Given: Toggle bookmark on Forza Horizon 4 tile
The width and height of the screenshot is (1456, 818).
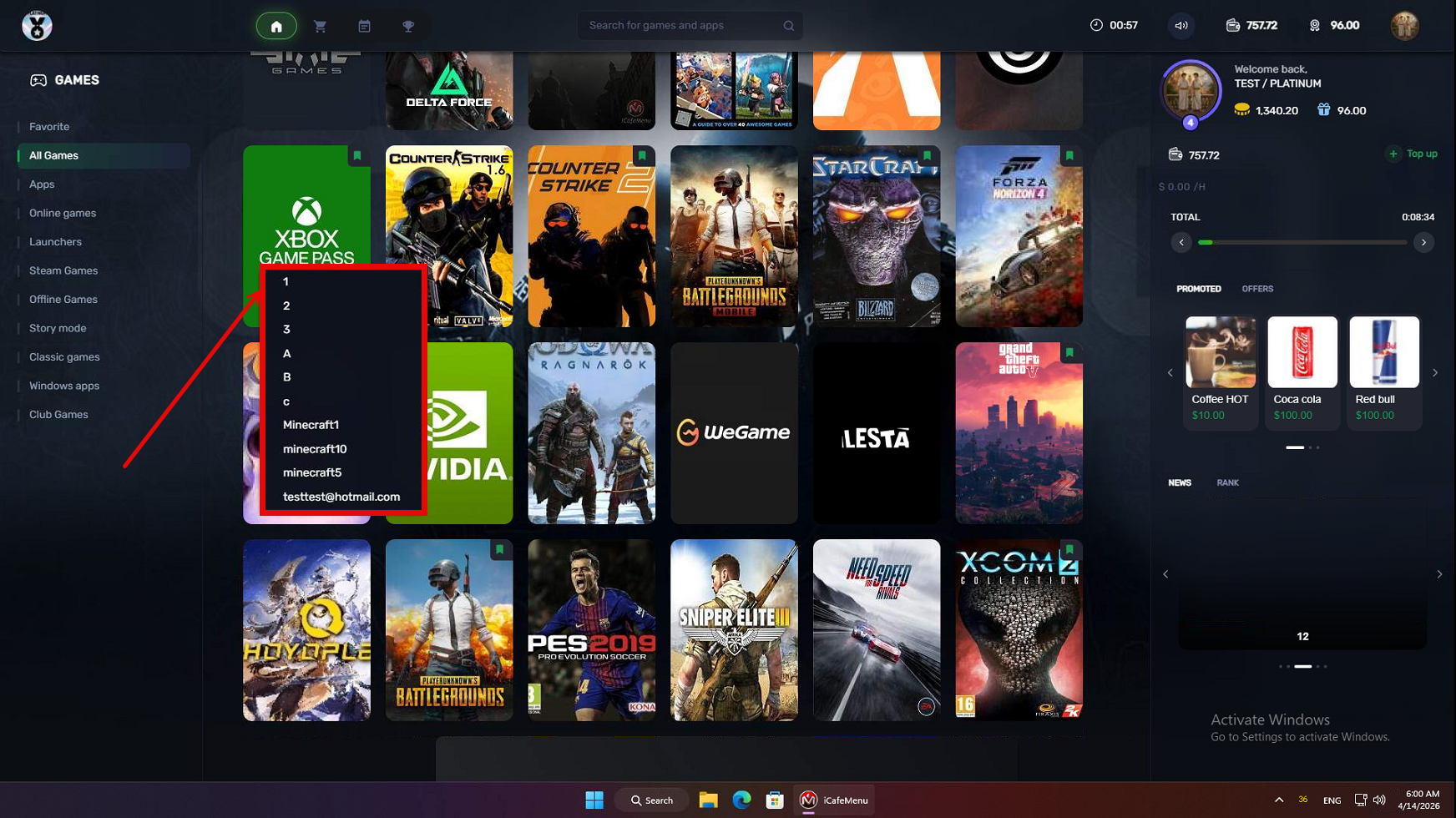Looking at the screenshot, I should point(1069,156).
